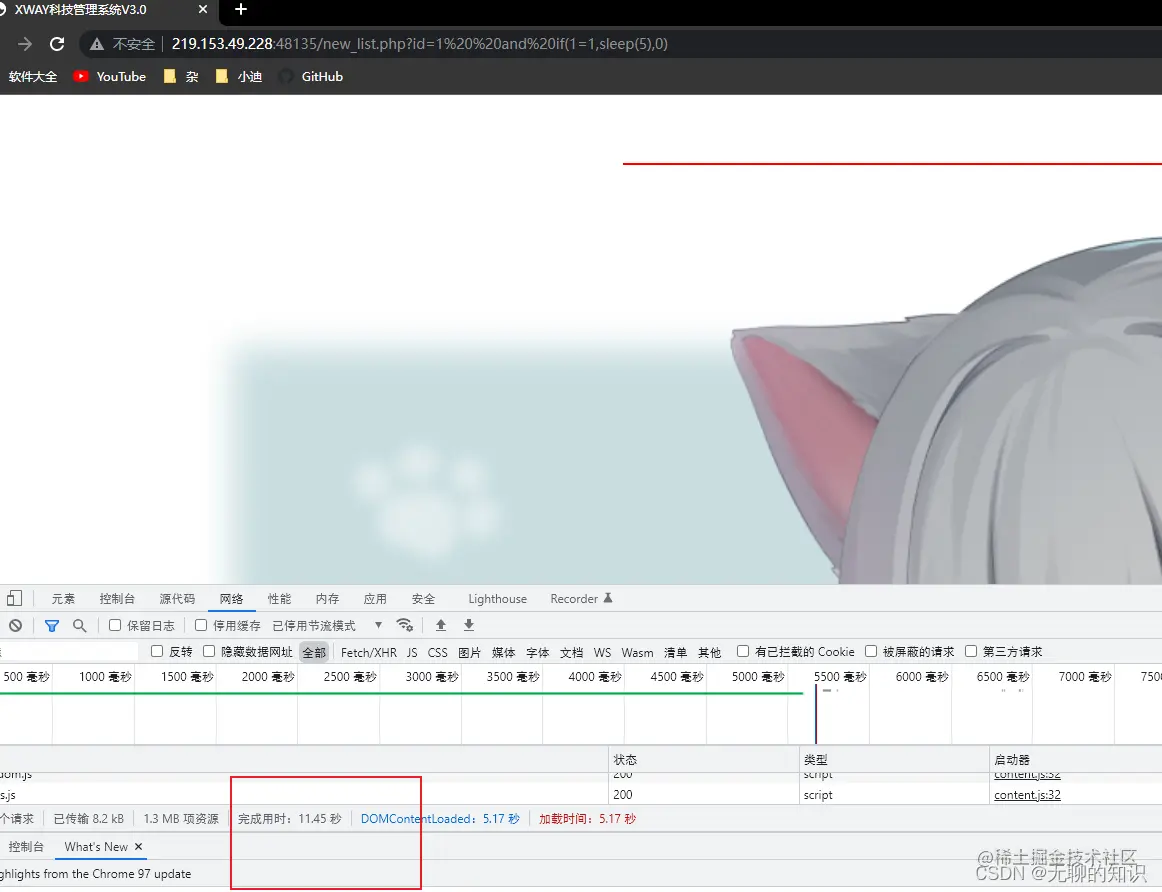Open the 小迪 bookmark folder
1162x892 pixels.
239,76
